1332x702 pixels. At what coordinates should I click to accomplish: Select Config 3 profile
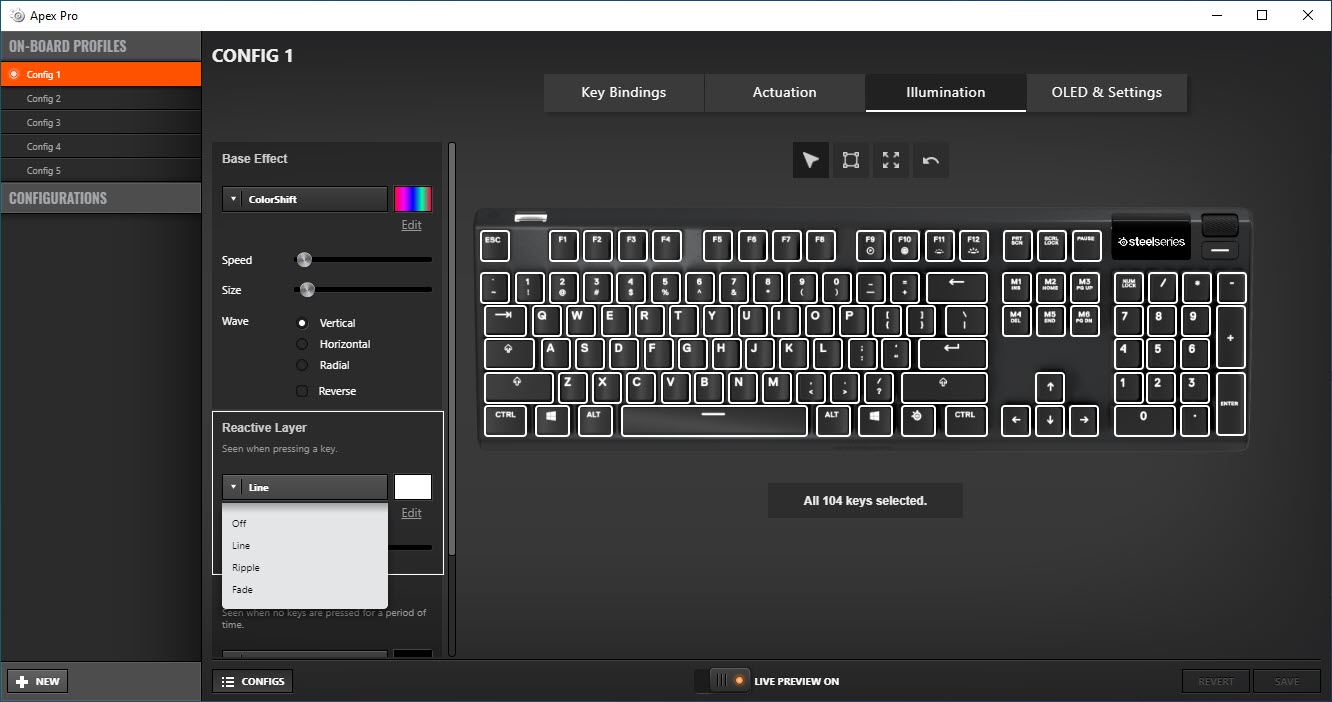[100, 123]
